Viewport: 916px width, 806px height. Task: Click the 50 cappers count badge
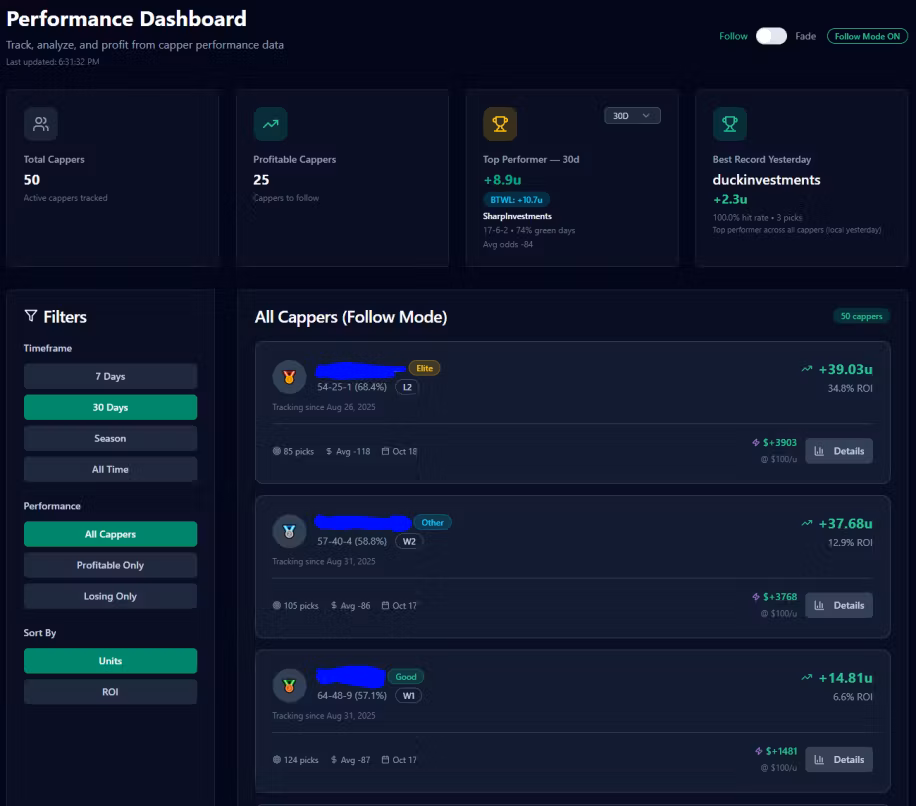click(861, 316)
